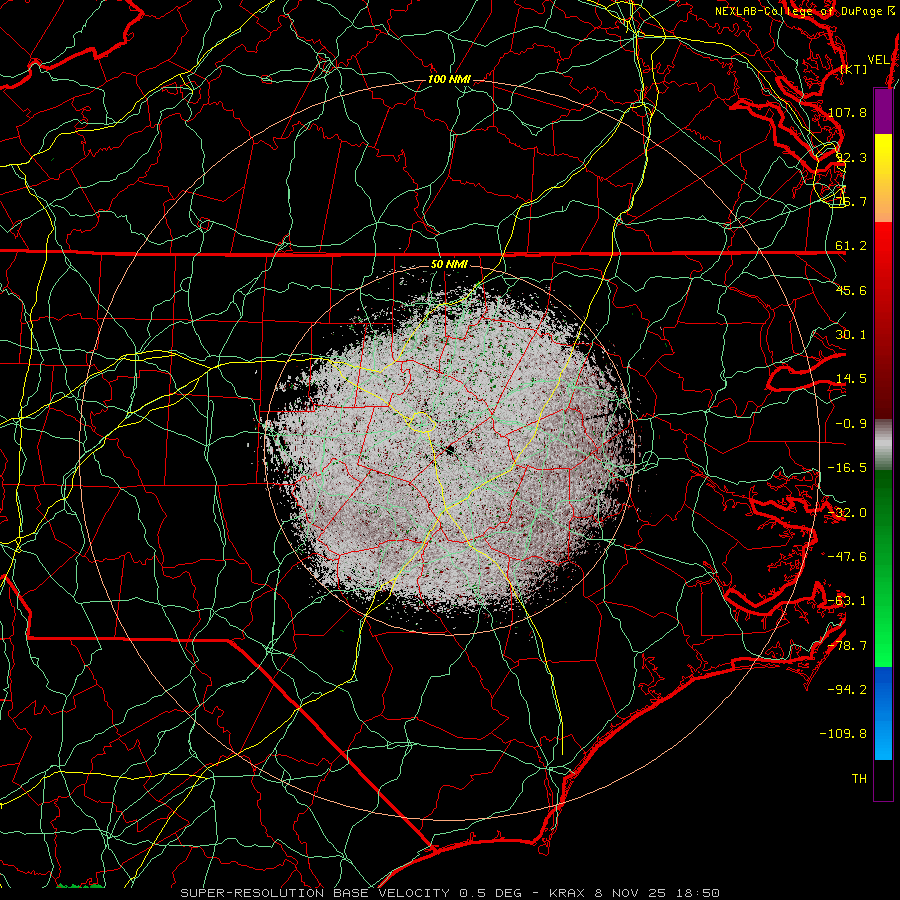Click the -63.1 scale value

coord(847,601)
